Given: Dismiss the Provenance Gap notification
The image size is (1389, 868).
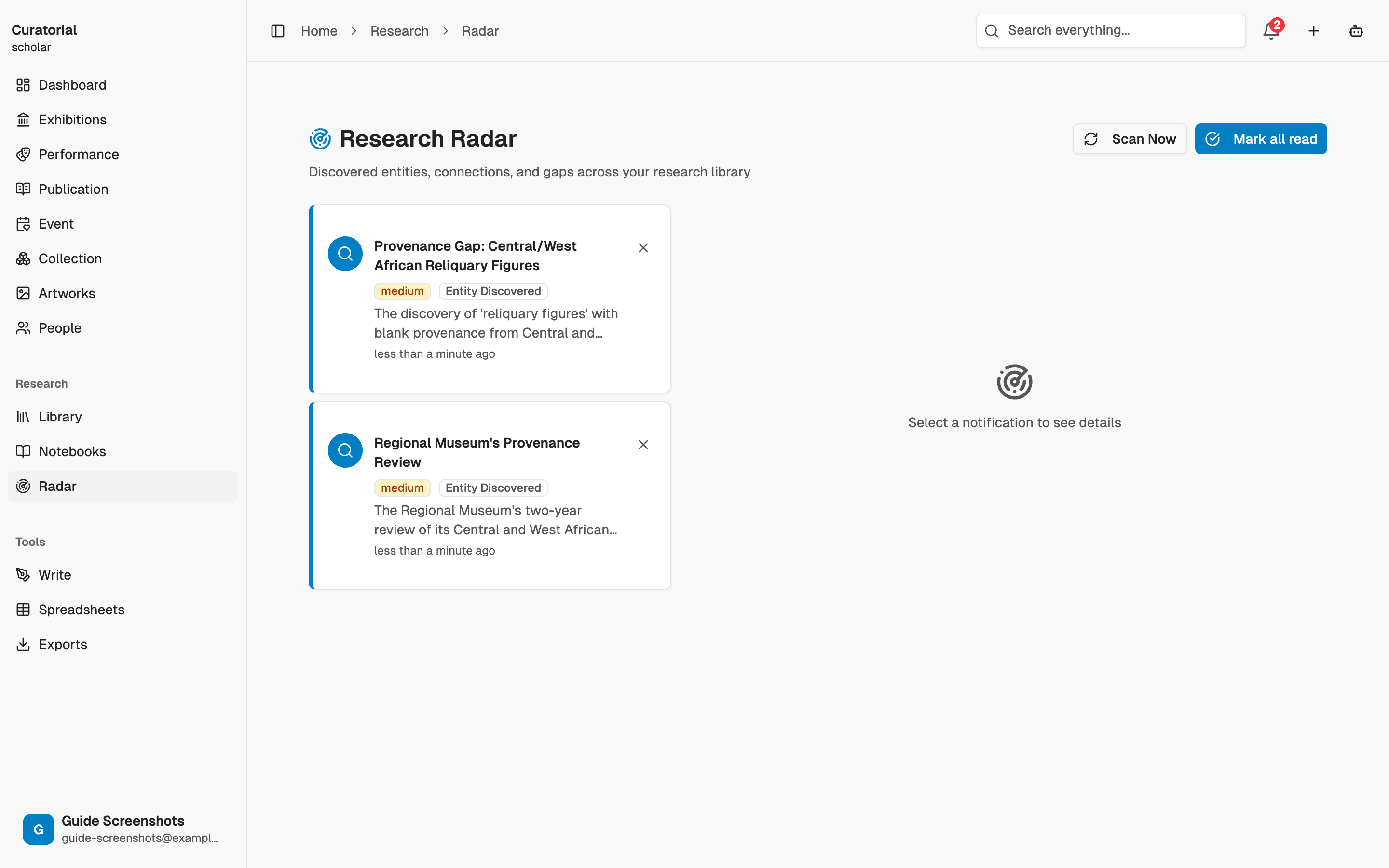Looking at the screenshot, I should [x=643, y=248].
